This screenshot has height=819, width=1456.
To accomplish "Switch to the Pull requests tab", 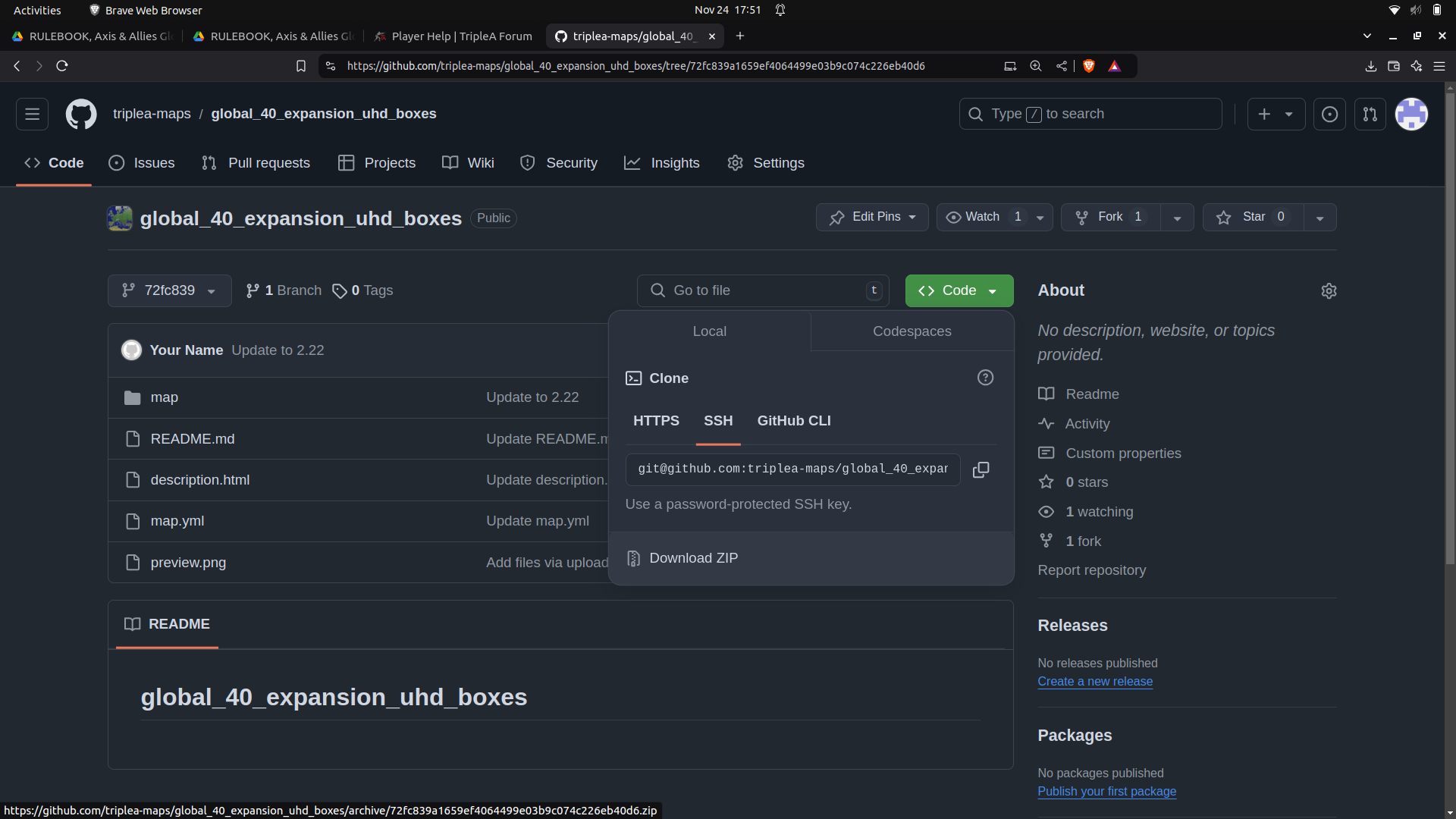I will point(256,163).
